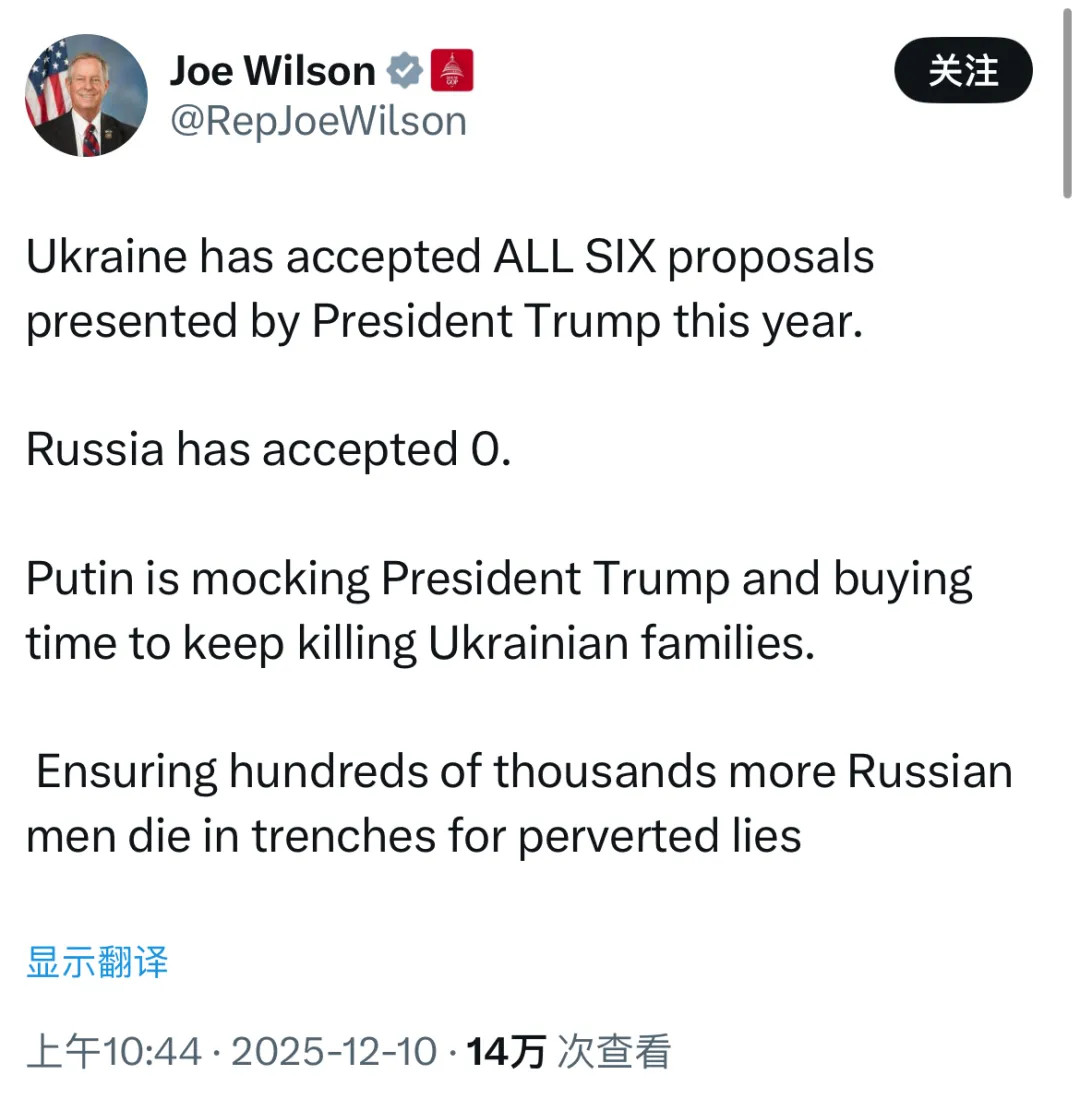Click the words "perverted lies" ending the post

[659, 837]
